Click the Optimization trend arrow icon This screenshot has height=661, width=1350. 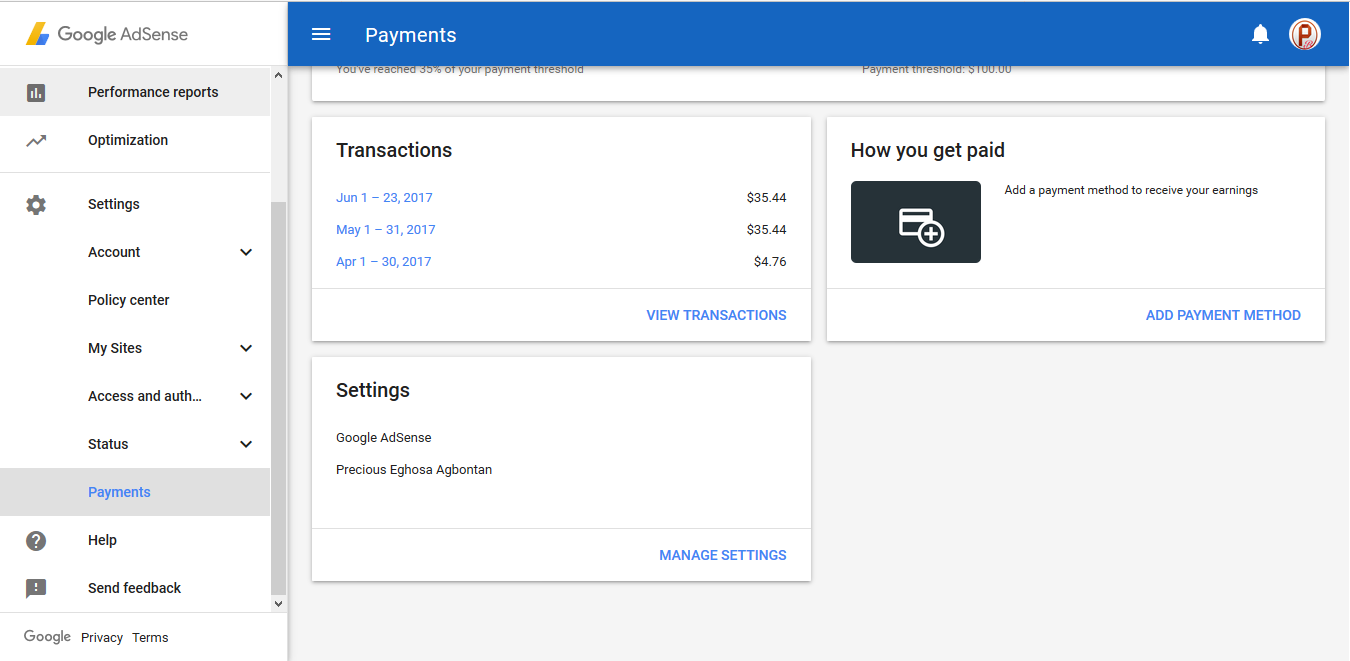pos(36,140)
